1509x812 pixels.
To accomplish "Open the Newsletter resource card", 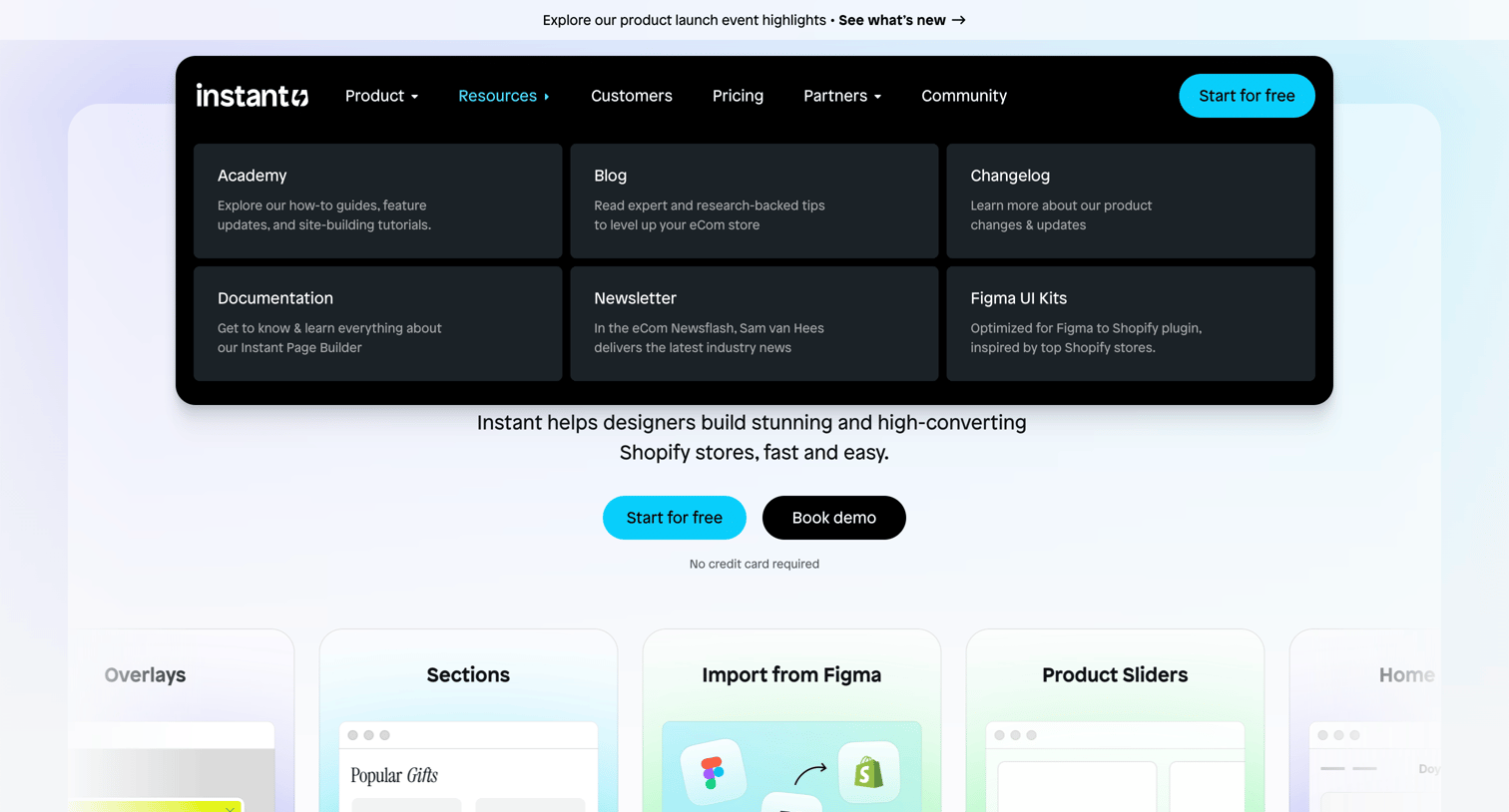I will [754, 323].
